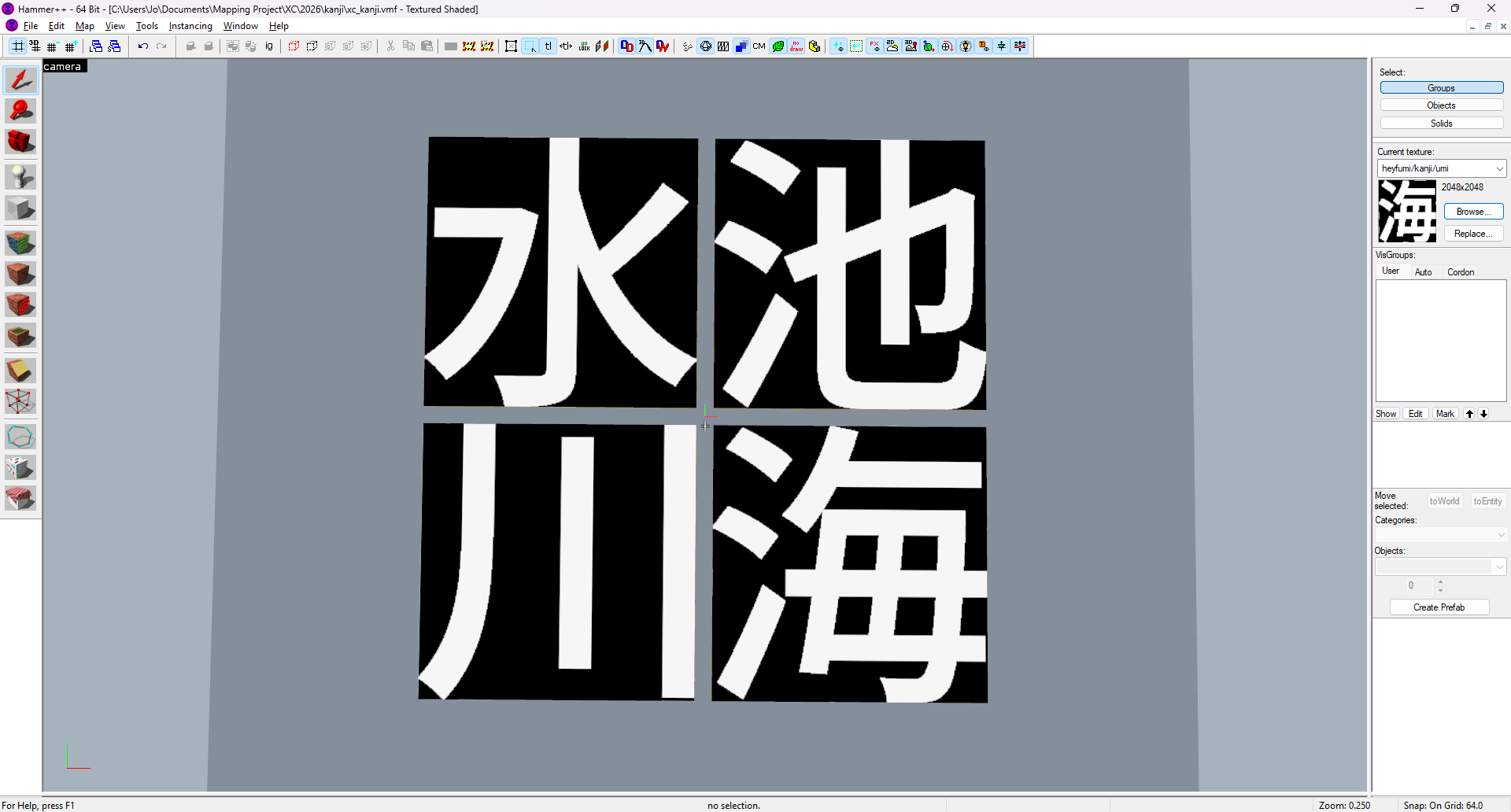Set selection mode to Solids
This screenshot has height=812, width=1511.
click(x=1441, y=124)
